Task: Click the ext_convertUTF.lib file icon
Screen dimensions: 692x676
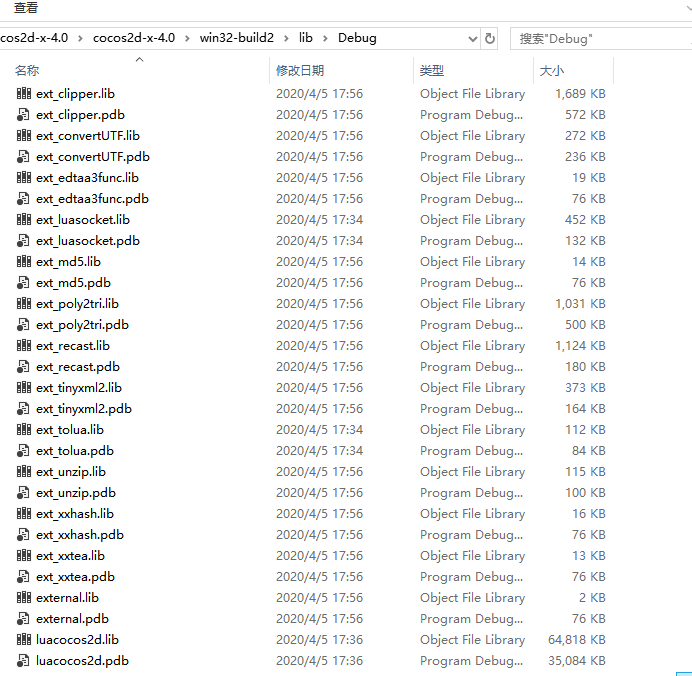Action: point(23,135)
